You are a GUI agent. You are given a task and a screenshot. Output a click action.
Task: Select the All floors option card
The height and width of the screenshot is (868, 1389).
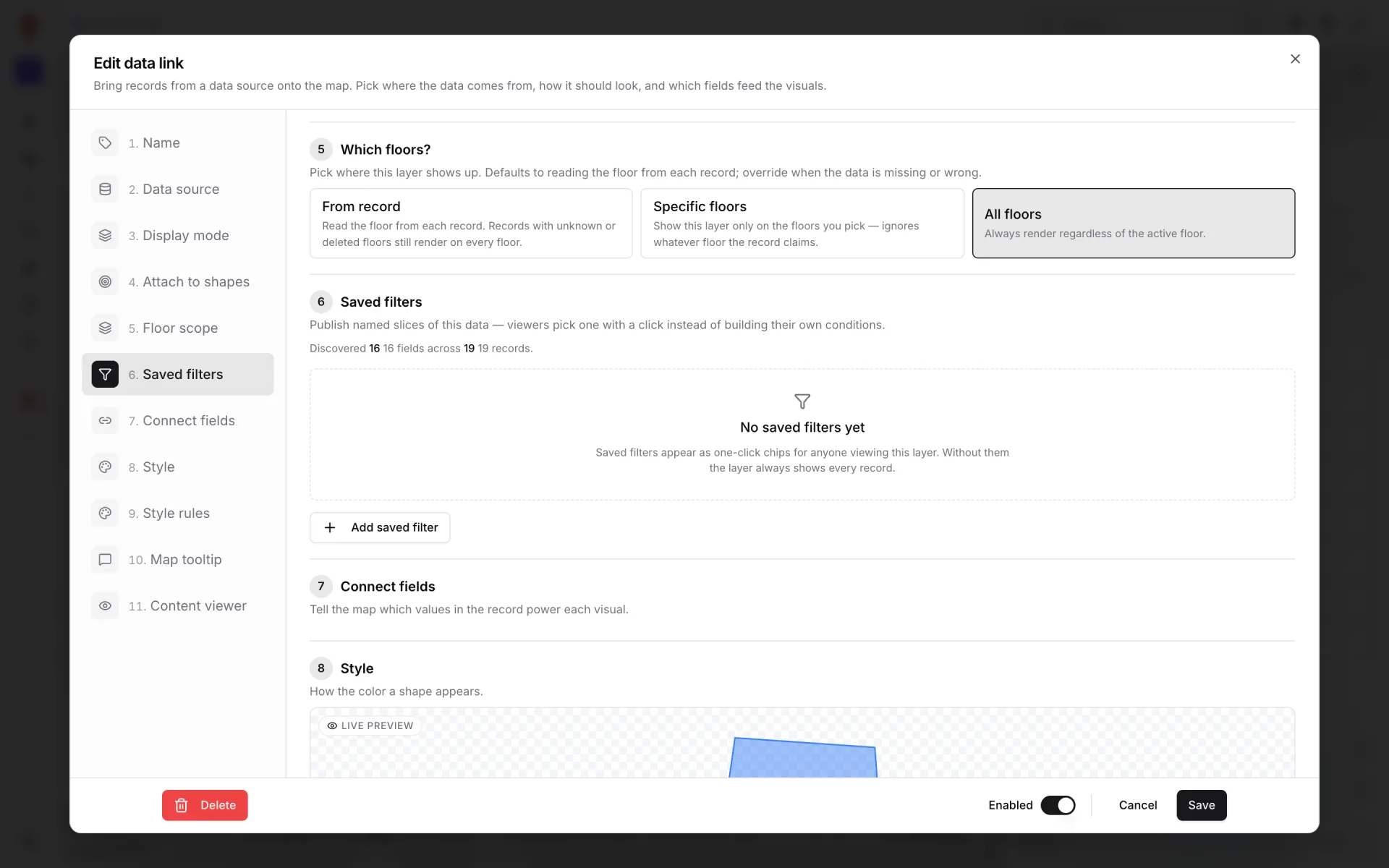(1134, 224)
